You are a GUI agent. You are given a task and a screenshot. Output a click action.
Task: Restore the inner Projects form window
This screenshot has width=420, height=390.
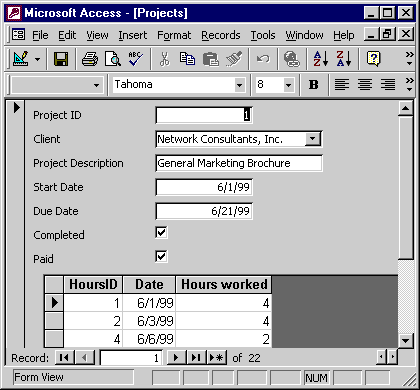coord(388,34)
